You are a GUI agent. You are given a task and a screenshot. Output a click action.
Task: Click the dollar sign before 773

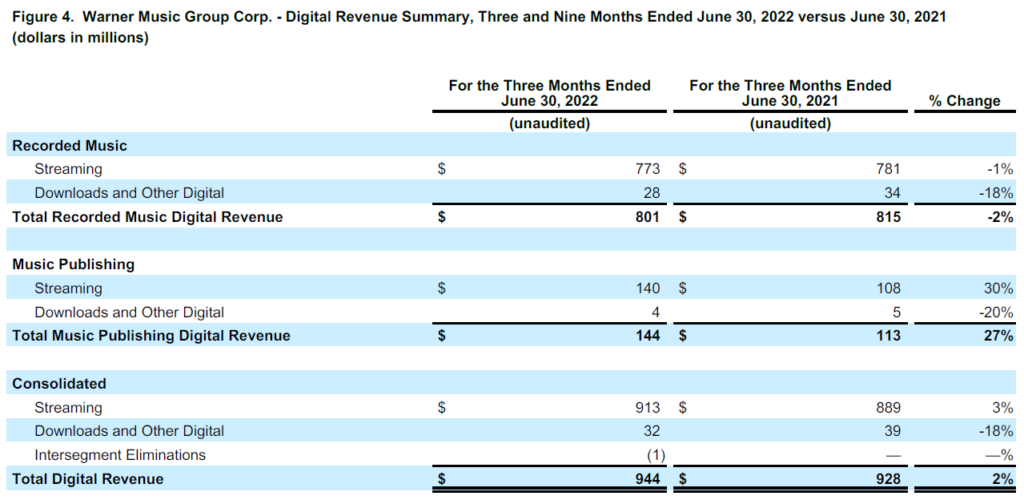(x=441, y=169)
